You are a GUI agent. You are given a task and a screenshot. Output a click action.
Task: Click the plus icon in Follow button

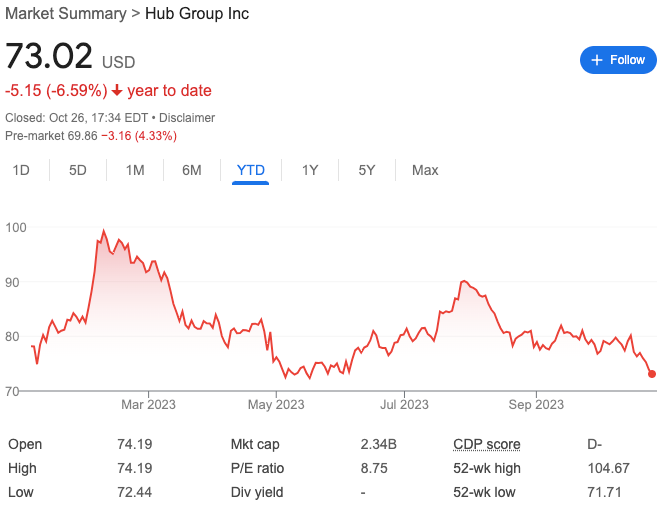click(x=597, y=60)
